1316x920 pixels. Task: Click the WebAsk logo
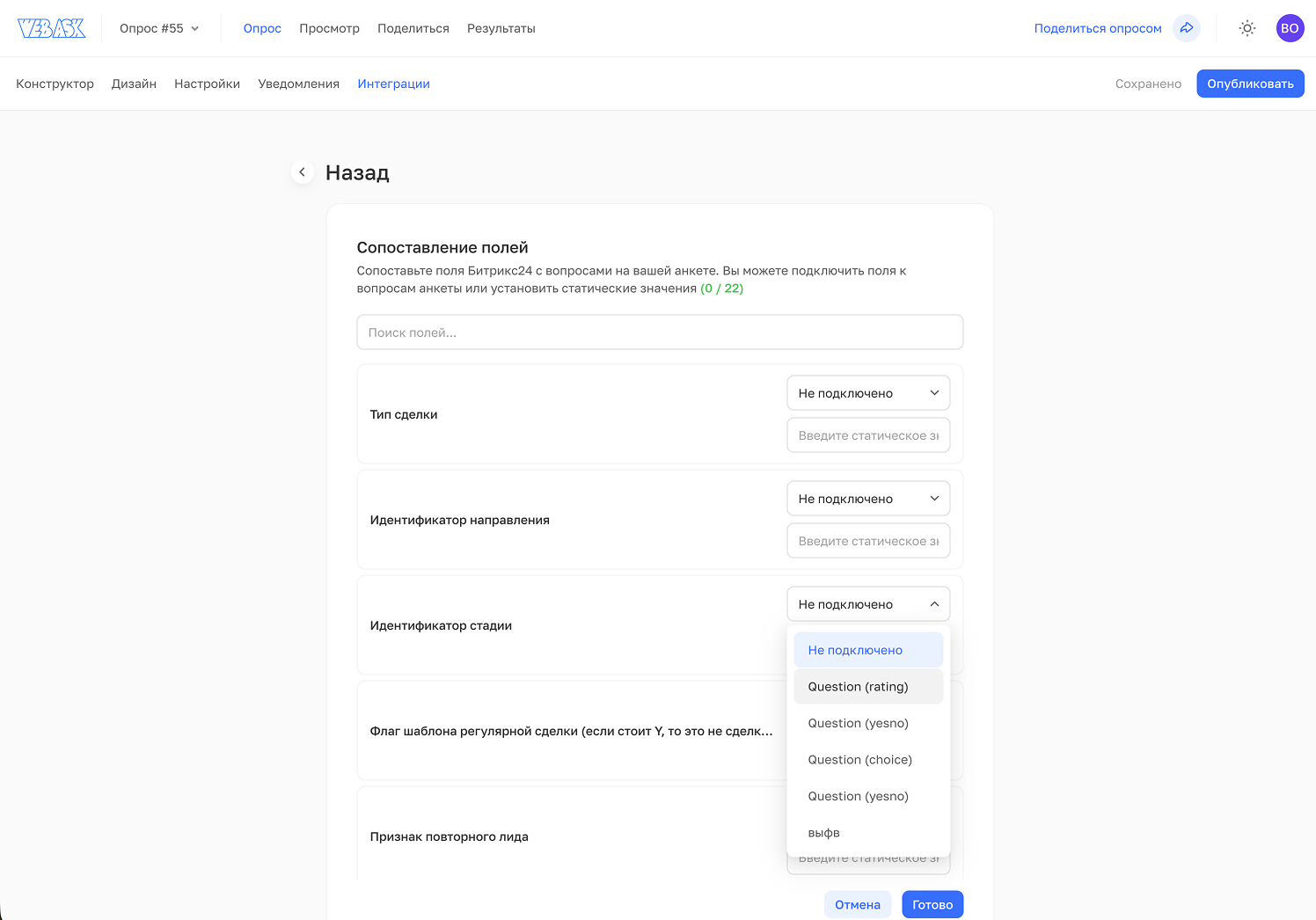(52, 28)
